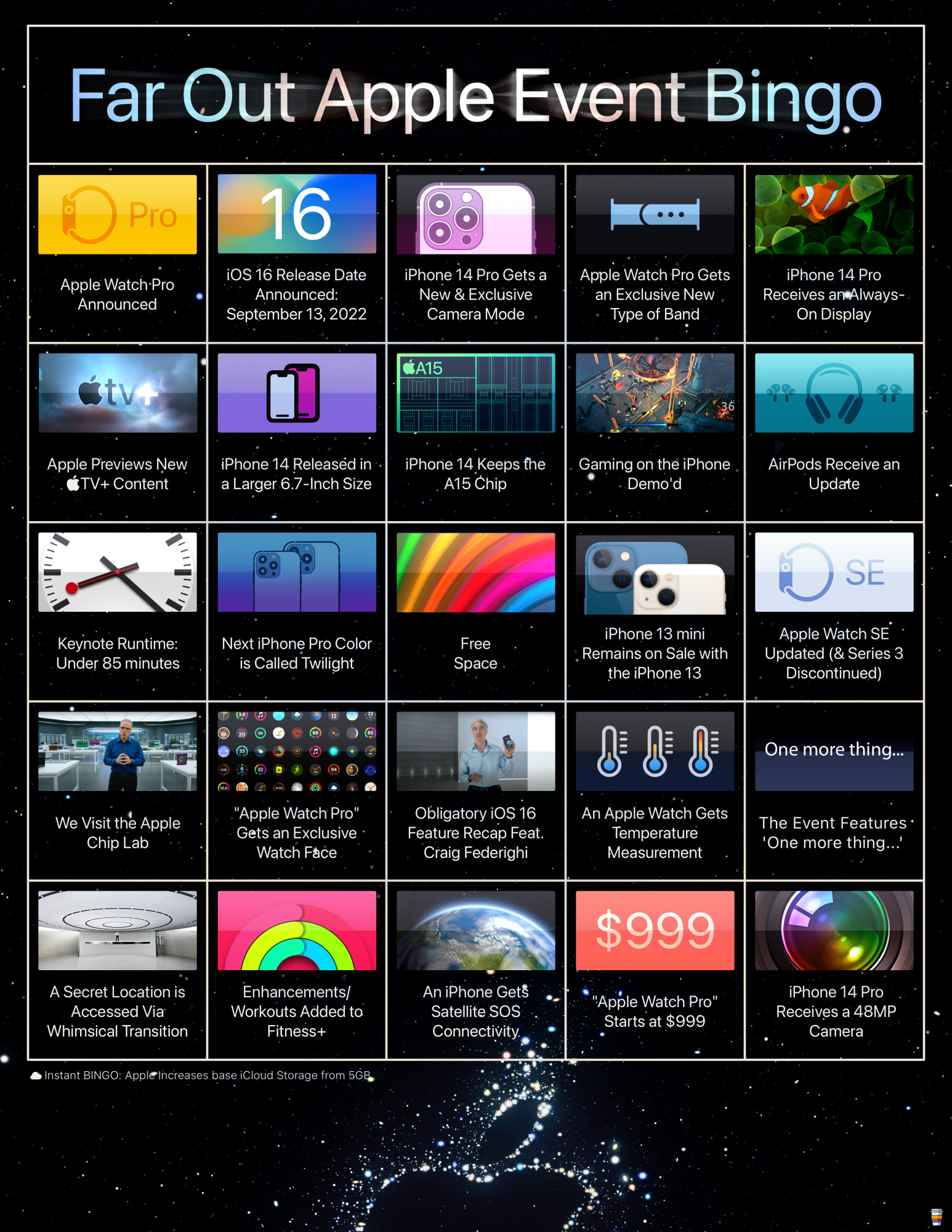Select the iOS 16 number graphic

pos(297,214)
